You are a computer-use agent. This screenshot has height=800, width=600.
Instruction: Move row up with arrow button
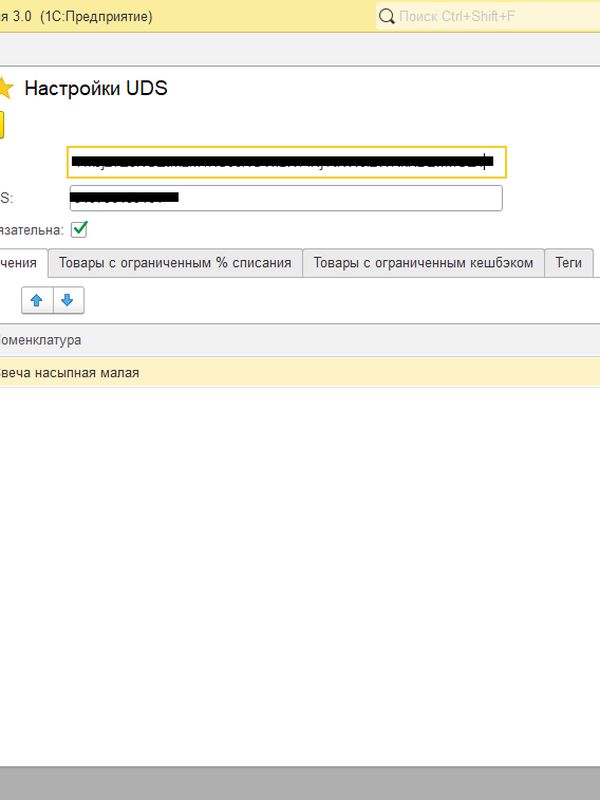[37, 301]
